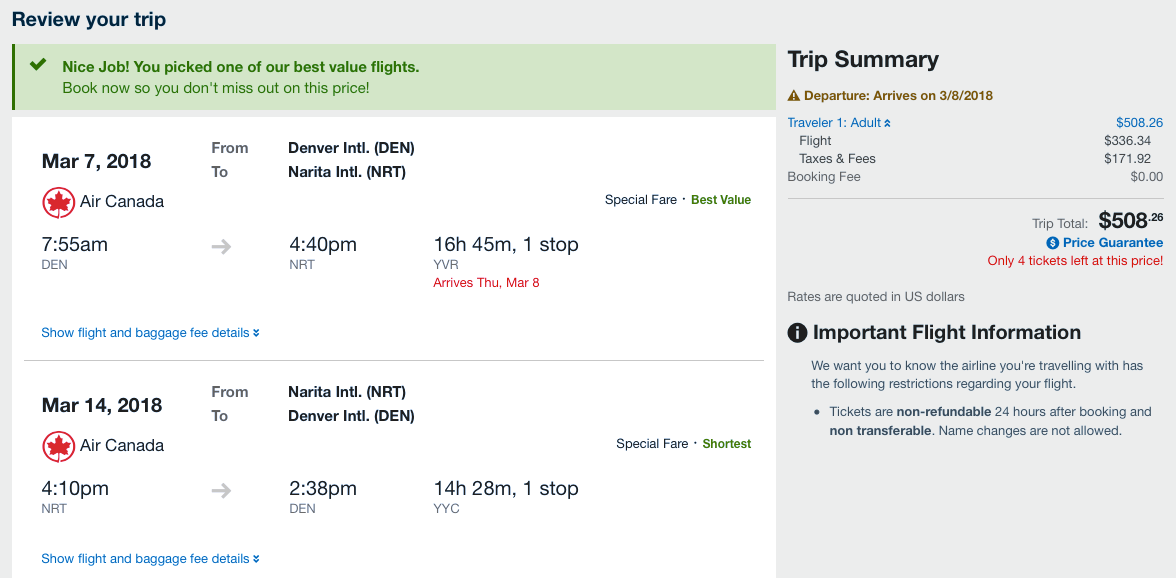Click the Air Canada logo on departure flight
Image resolution: width=1176 pixels, height=578 pixels.
[x=59, y=202]
